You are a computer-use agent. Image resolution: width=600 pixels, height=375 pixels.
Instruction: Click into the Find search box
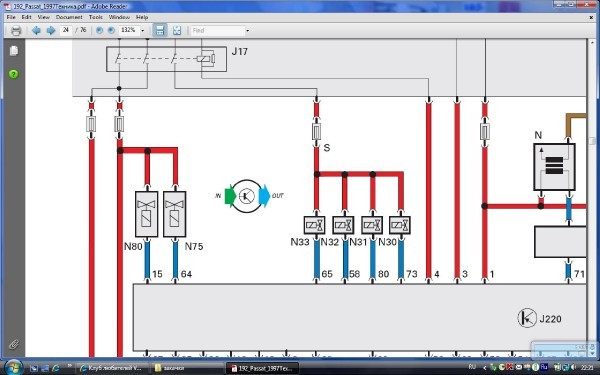tap(218, 30)
